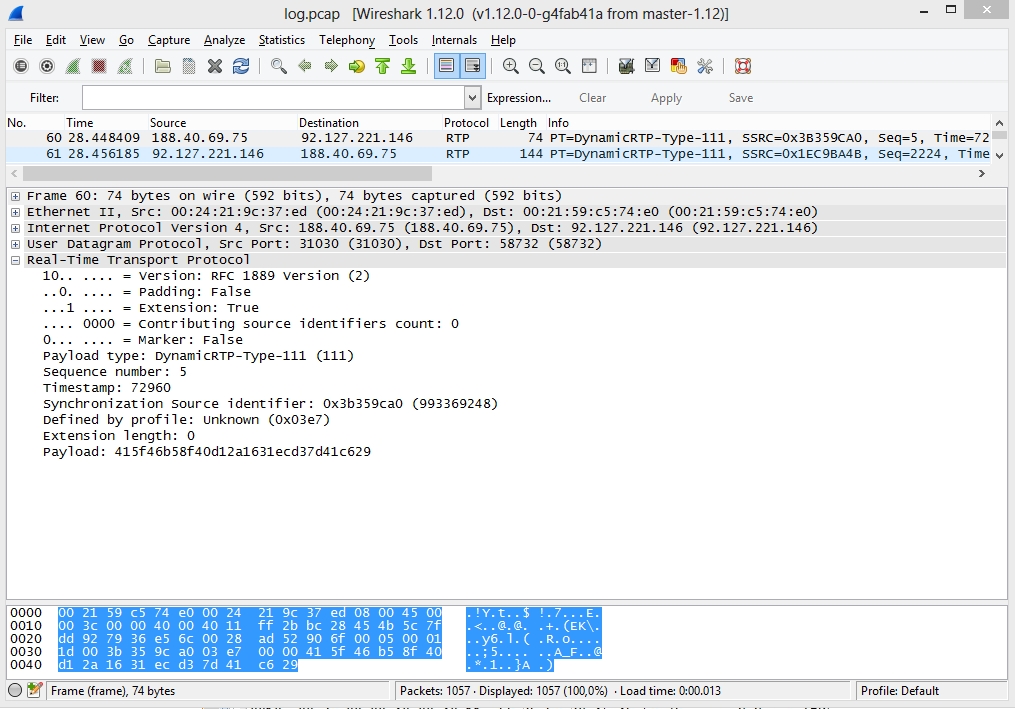Viewport: 1015px width, 709px height.
Task: Expand the Ethernet II tree node
Action: 16,212
